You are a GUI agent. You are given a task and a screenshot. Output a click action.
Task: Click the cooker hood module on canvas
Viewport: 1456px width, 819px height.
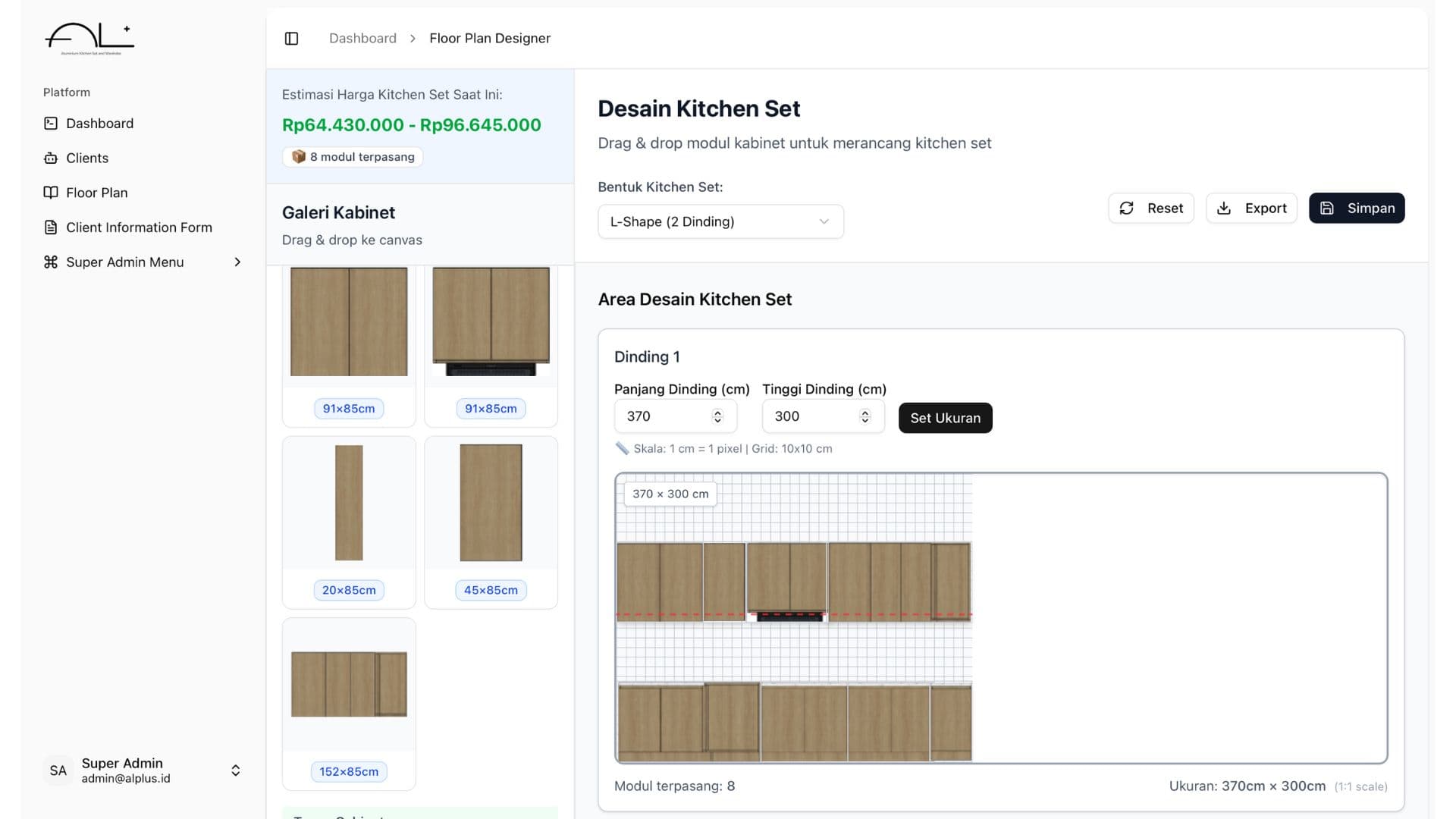pyautogui.click(x=786, y=581)
